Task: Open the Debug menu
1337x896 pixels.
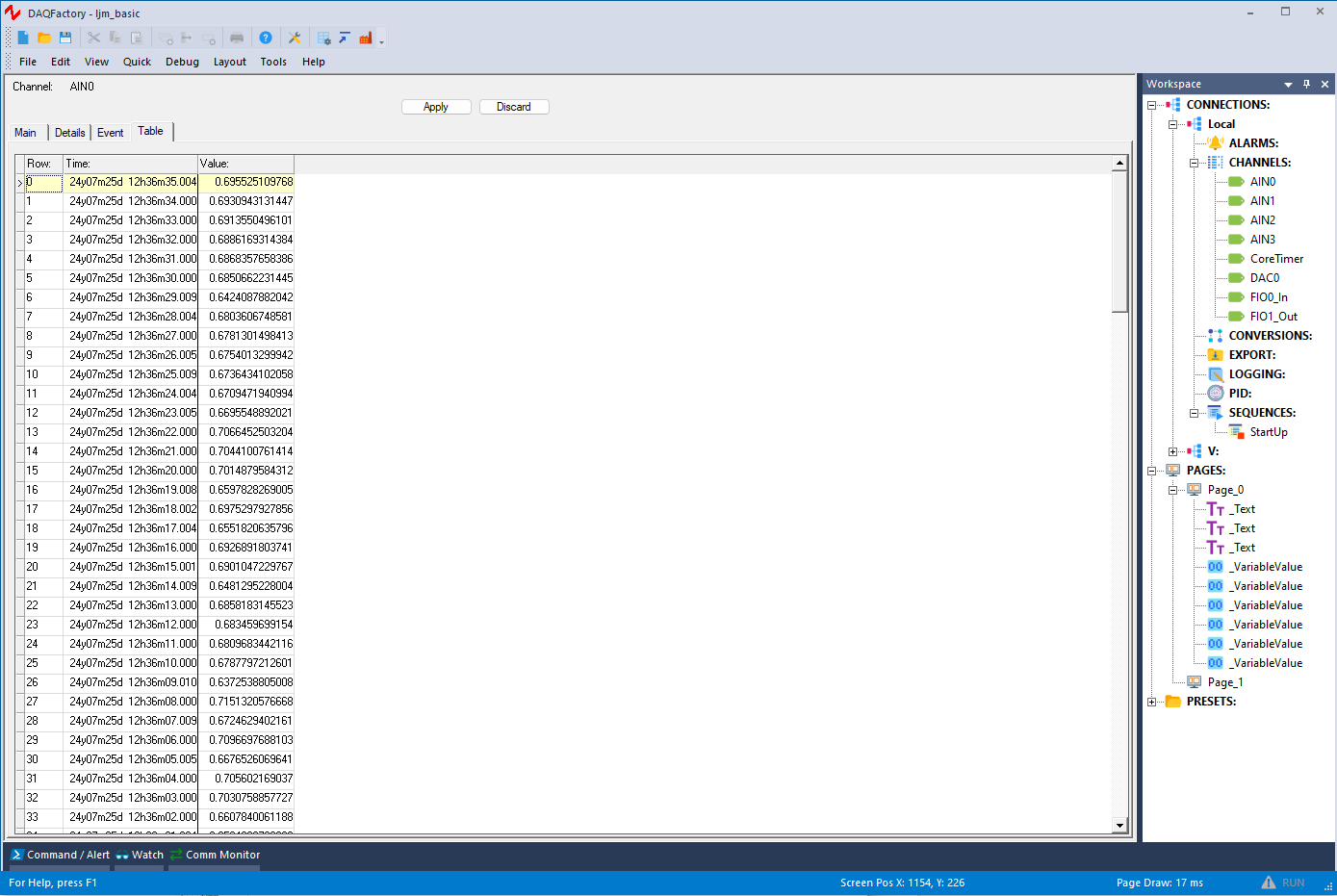Action: (x=182, y=62)
